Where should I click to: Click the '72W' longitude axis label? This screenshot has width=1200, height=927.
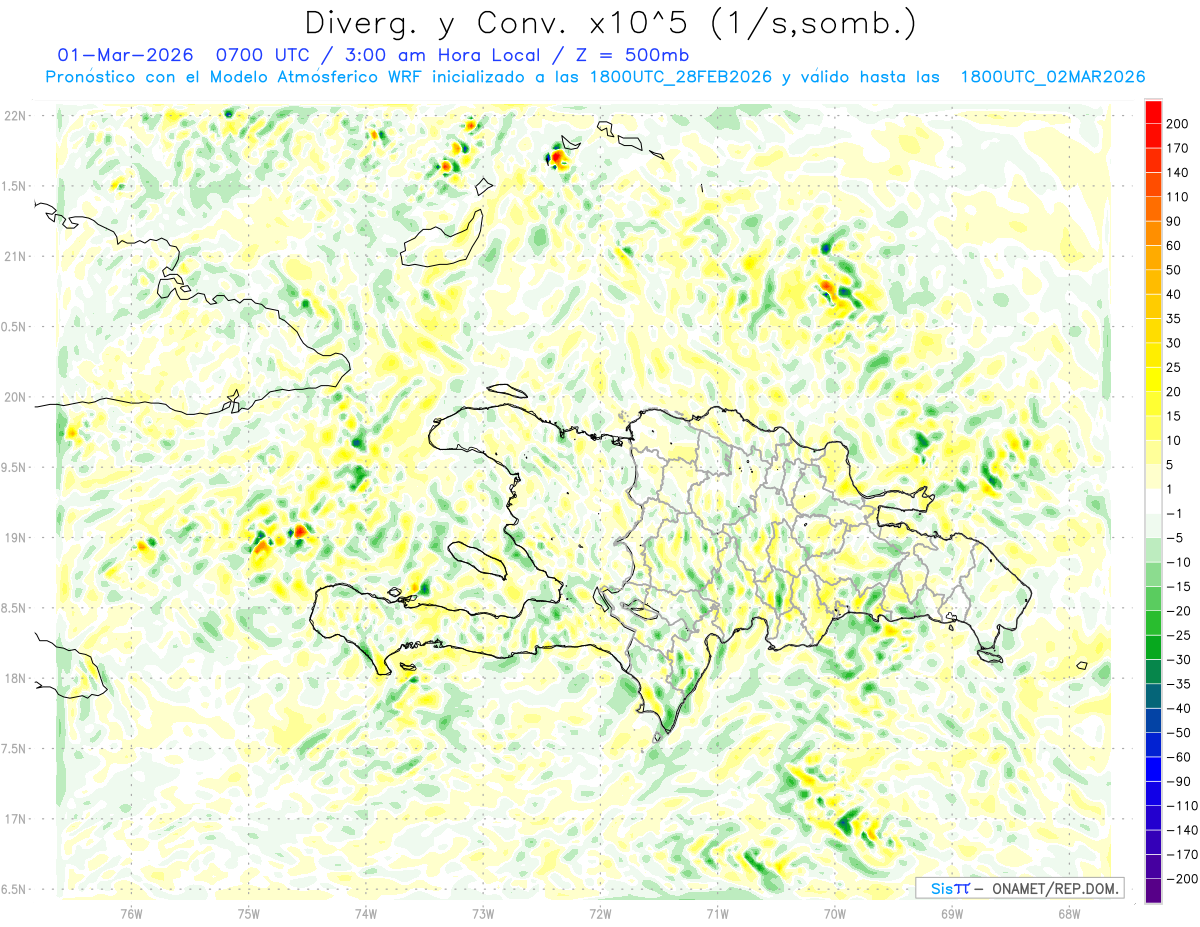pyautogui.click(x=600, y=913)
